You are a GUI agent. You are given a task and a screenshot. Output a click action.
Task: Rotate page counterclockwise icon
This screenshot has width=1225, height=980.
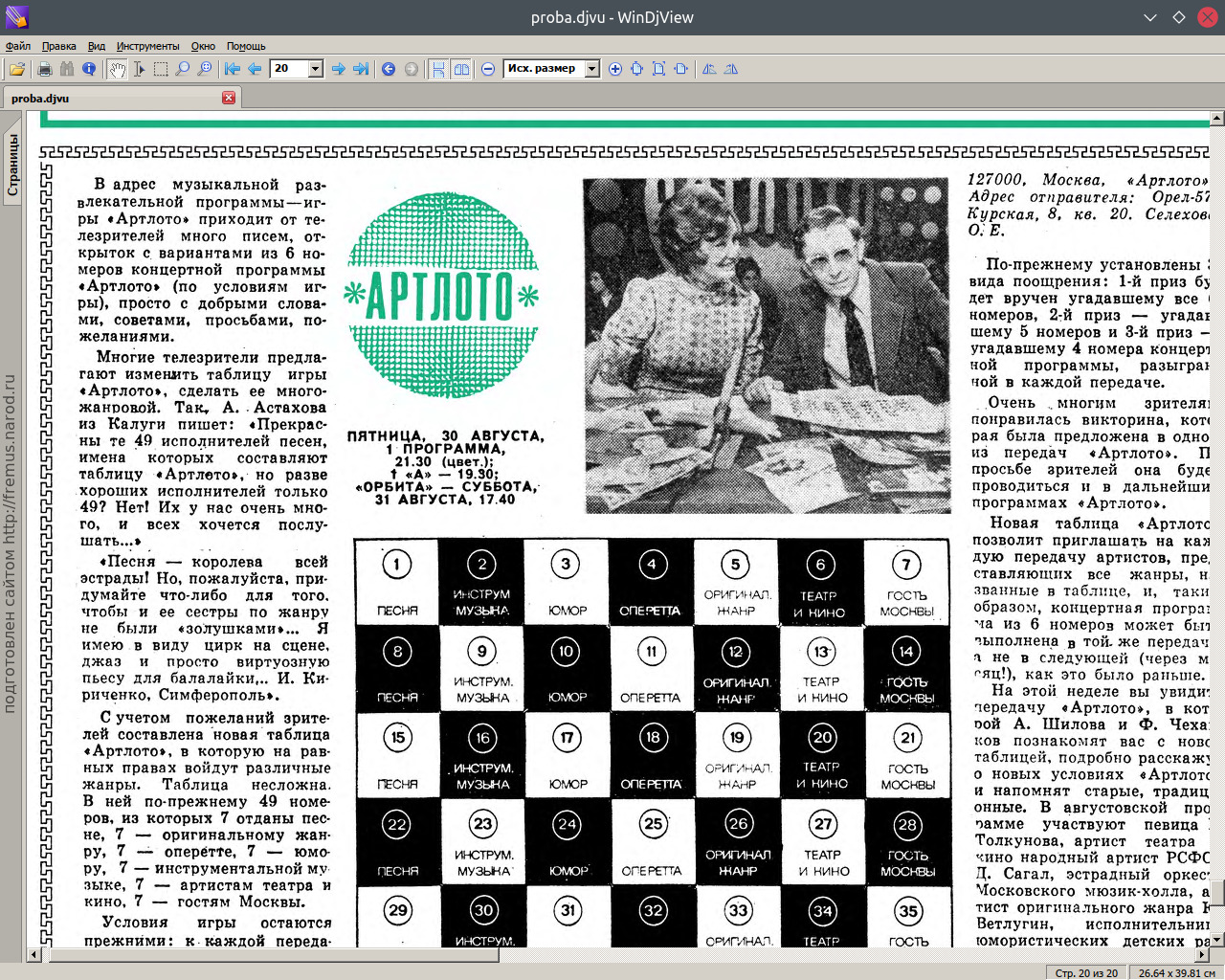(x=708, y=69)
